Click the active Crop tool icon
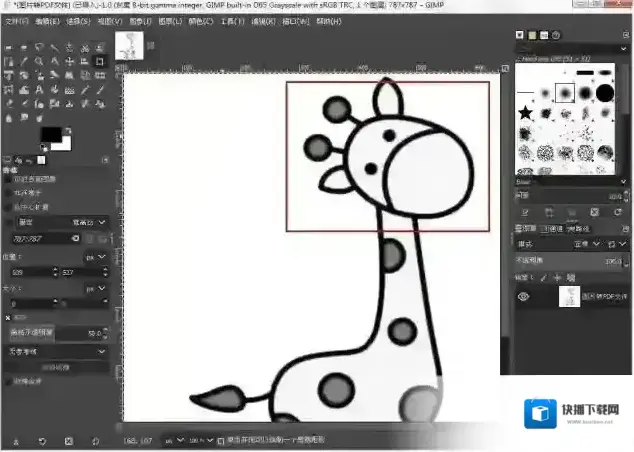Viewport: 634px width, 452px height. click(100, 61)
